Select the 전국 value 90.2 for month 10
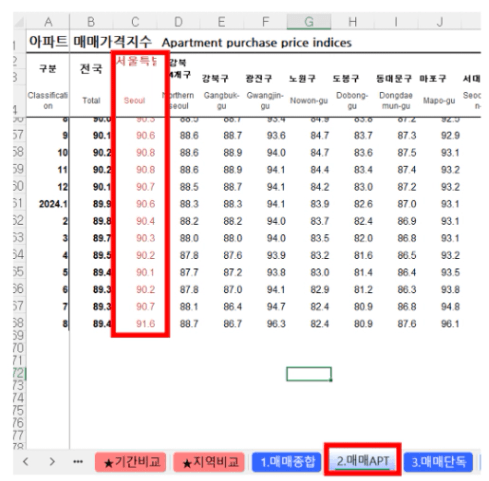This screenshot has width=489, height=481. (x=102, y=153)
